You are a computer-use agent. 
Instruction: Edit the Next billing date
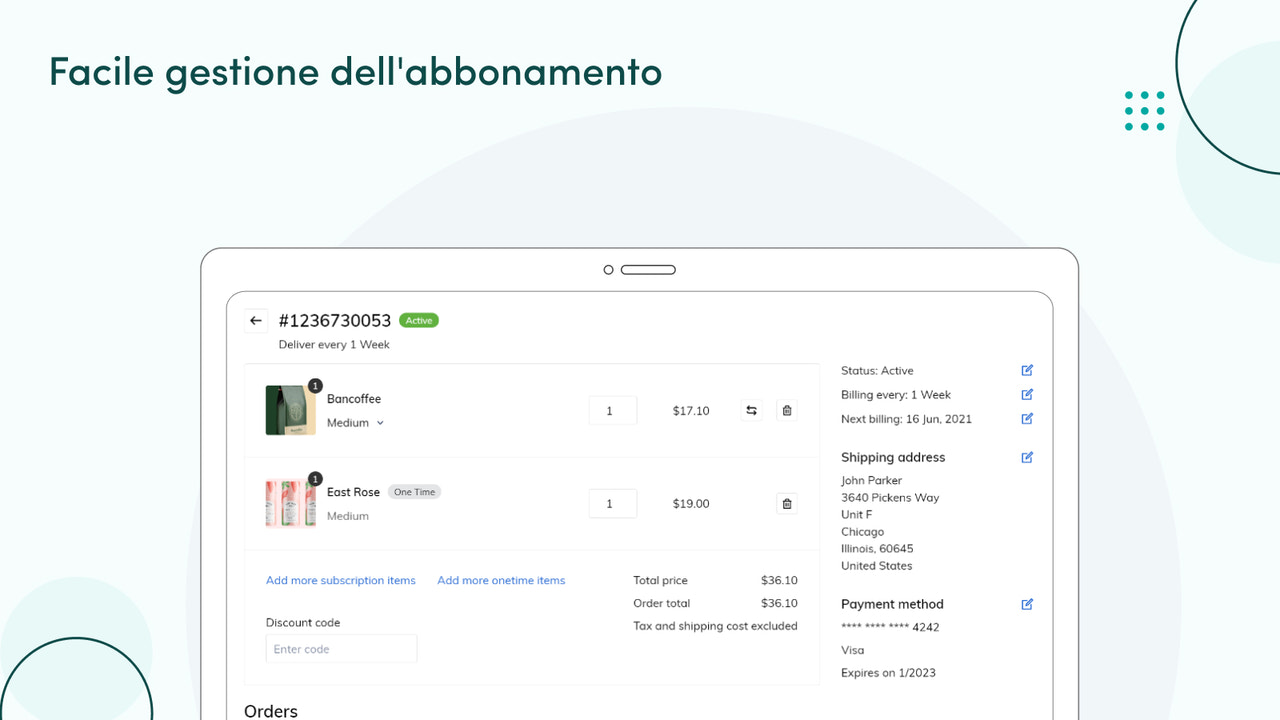pos(1027,418)
